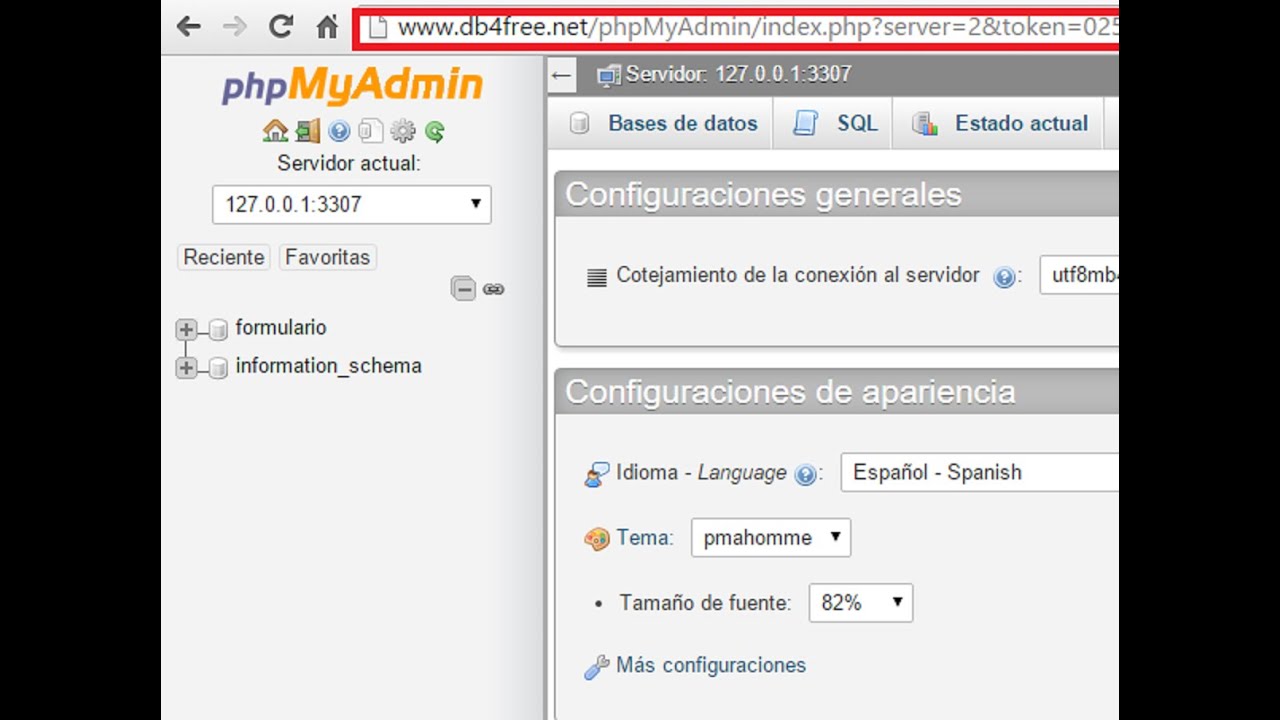Click the server icon in breadcrumb
This screenshot has height=720, width=1280.
click(608, 75)
